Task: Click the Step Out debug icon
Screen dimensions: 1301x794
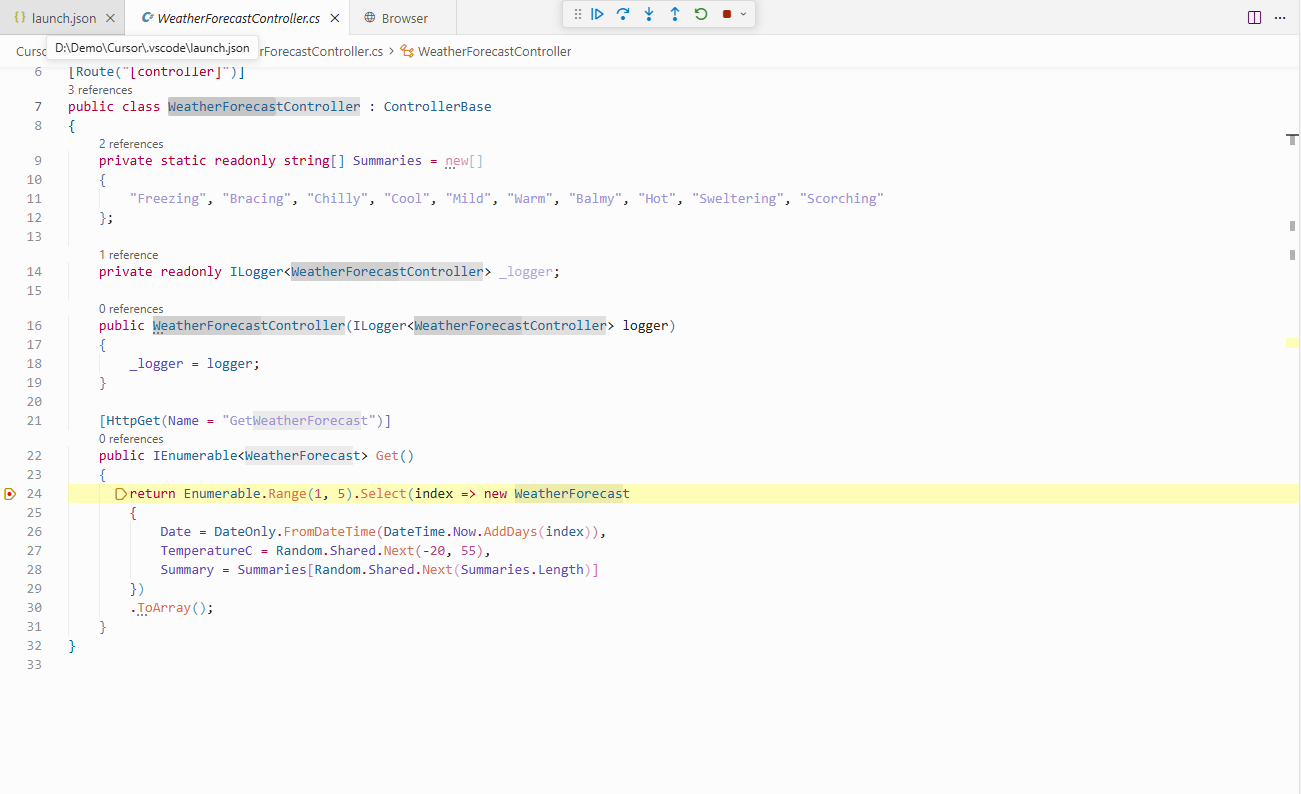Action: pos(675,14)
